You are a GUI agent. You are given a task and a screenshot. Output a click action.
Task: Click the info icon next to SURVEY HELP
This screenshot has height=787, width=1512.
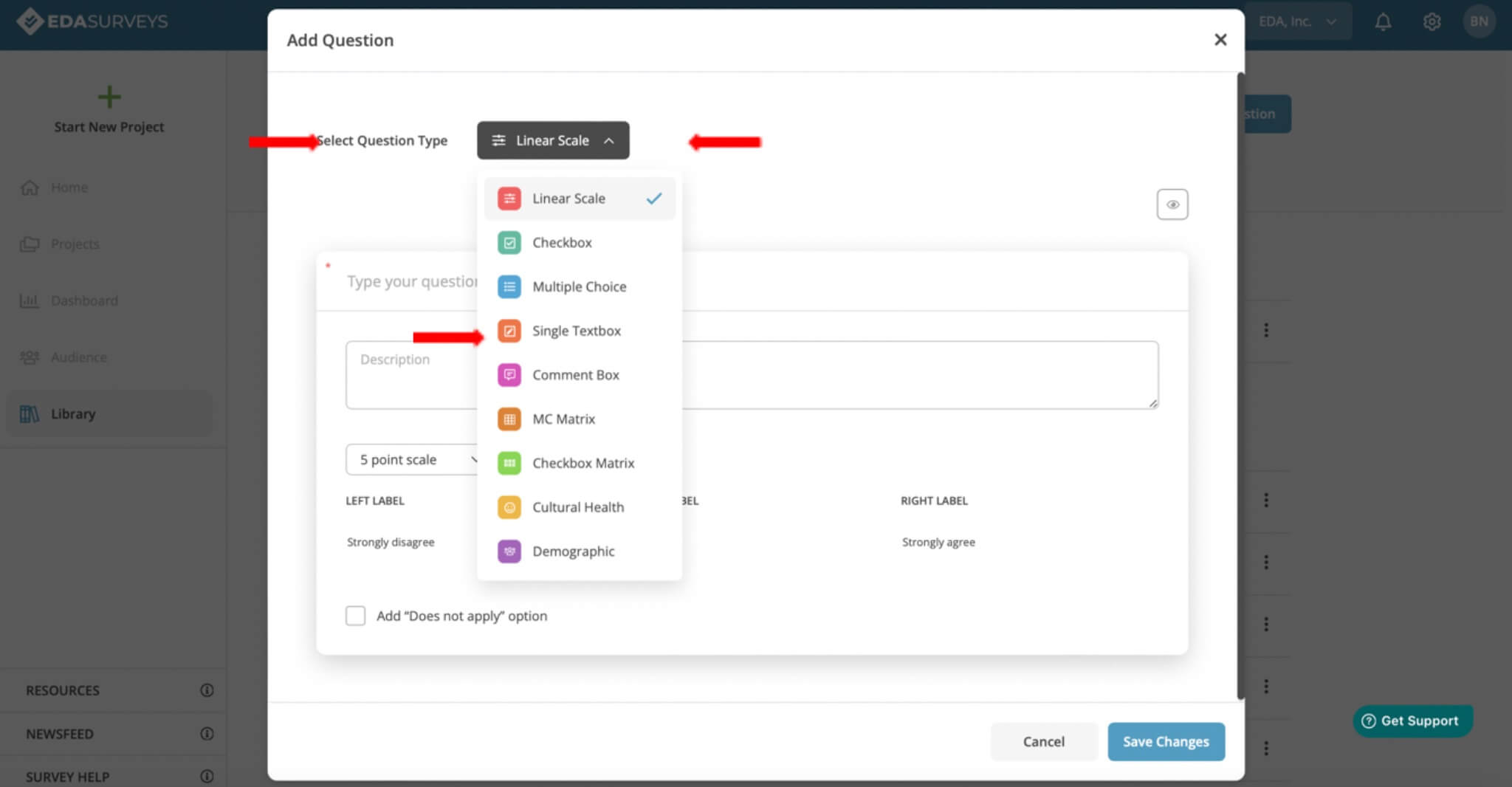pos(207,777)
